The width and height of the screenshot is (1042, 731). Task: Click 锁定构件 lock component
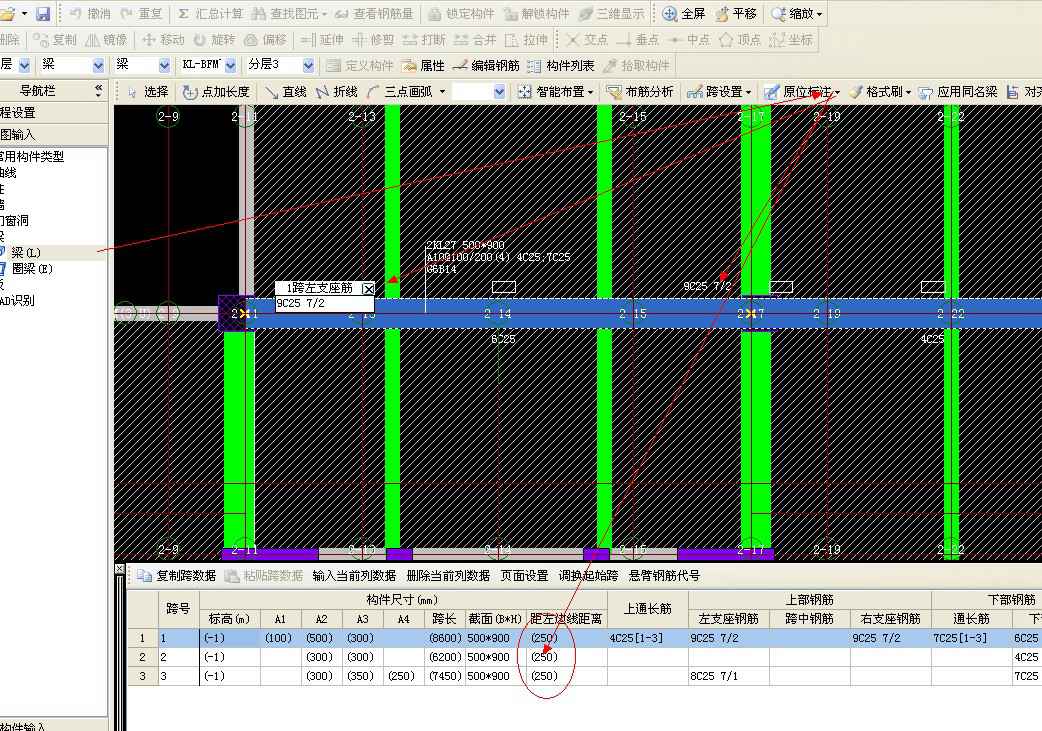tap(461, 13)
